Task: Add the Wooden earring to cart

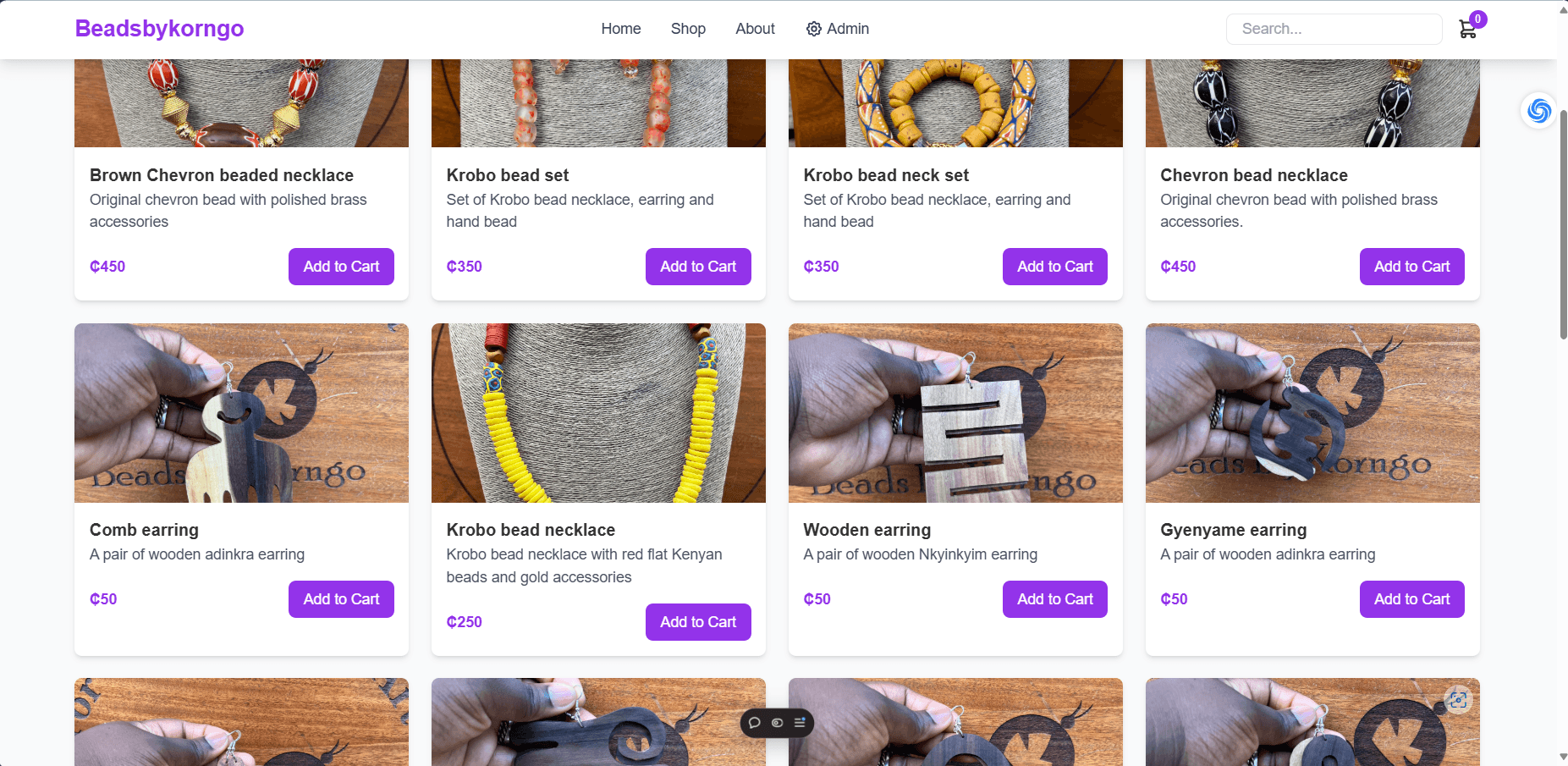Action: click(x=1054, y=598)
